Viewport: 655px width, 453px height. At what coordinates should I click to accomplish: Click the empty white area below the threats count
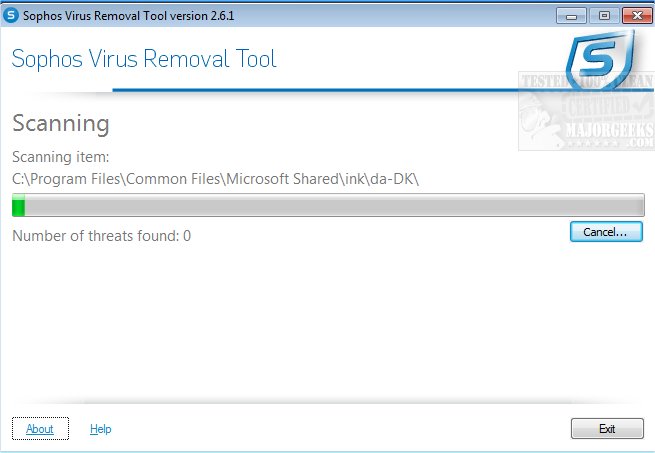pyautogui.click(x=300, y=320)
